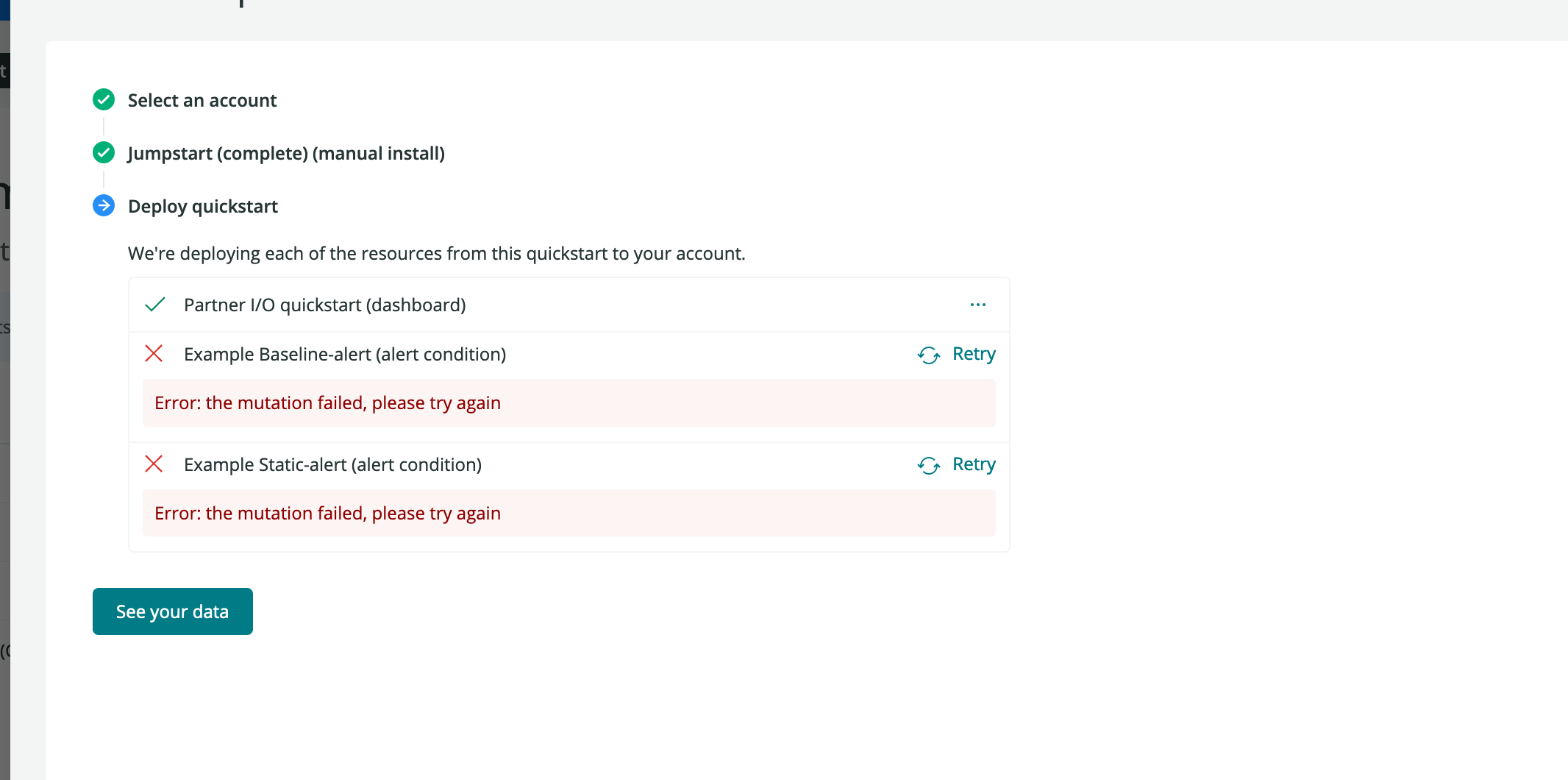
Task: Select the Select an account step label
Action: click(202, 100)
